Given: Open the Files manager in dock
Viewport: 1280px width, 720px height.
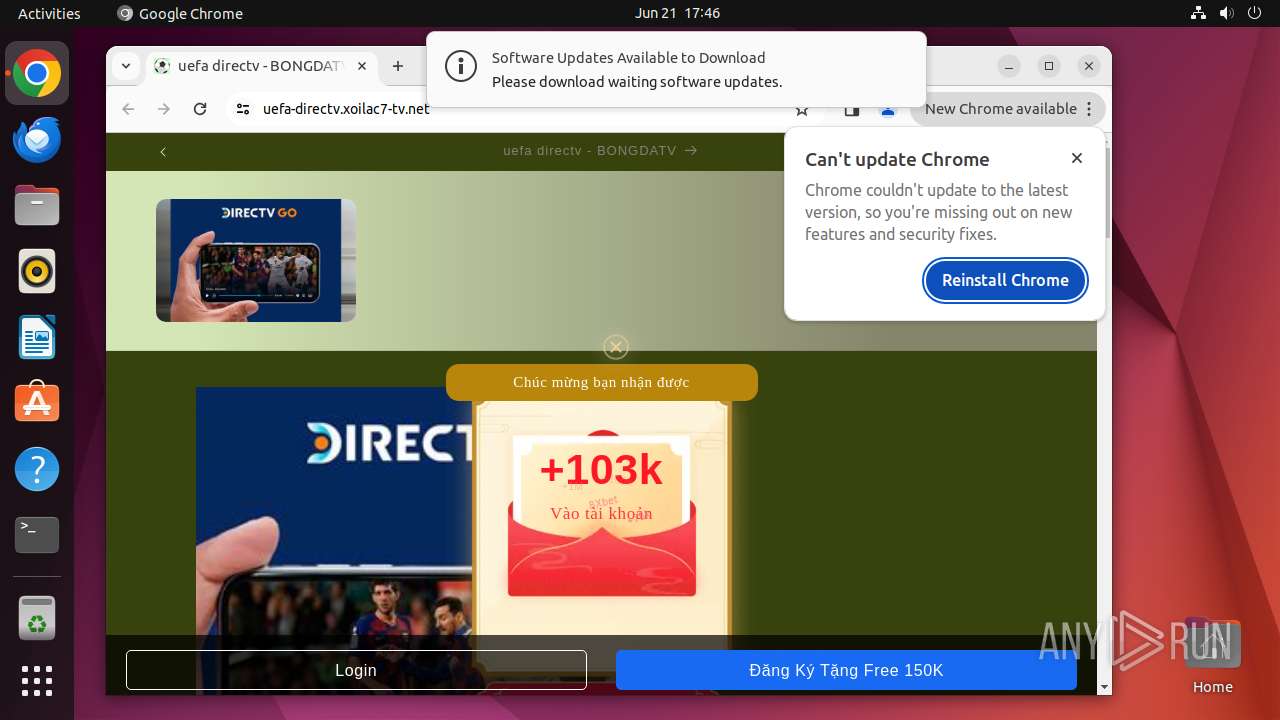Looking at the screenshot, I should pos(37,206).
